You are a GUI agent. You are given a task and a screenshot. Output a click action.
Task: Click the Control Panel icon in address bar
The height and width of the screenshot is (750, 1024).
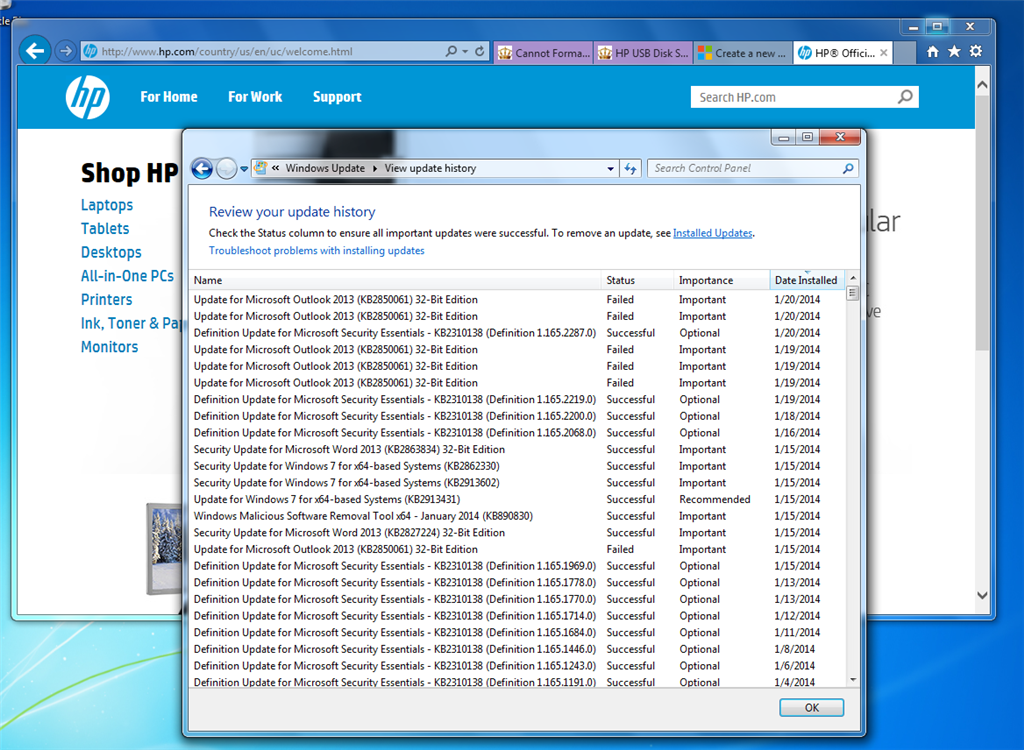260,168
